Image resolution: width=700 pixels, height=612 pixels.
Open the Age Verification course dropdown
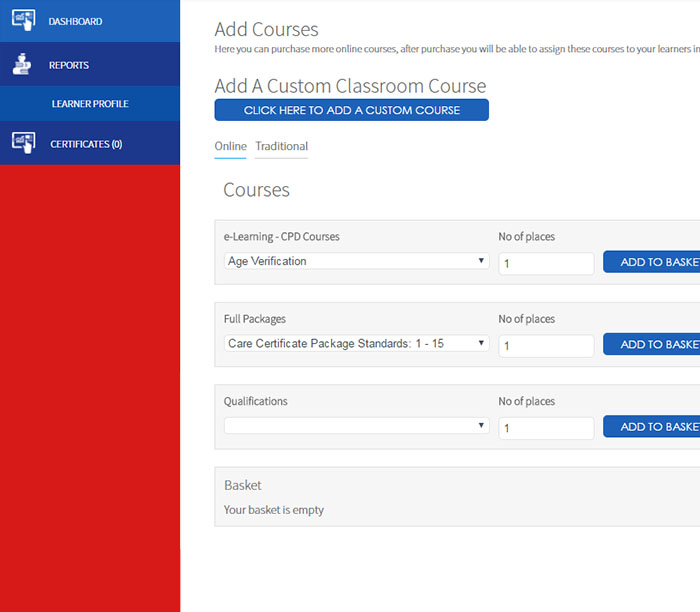pyautogui.click(x=356, y=261)
